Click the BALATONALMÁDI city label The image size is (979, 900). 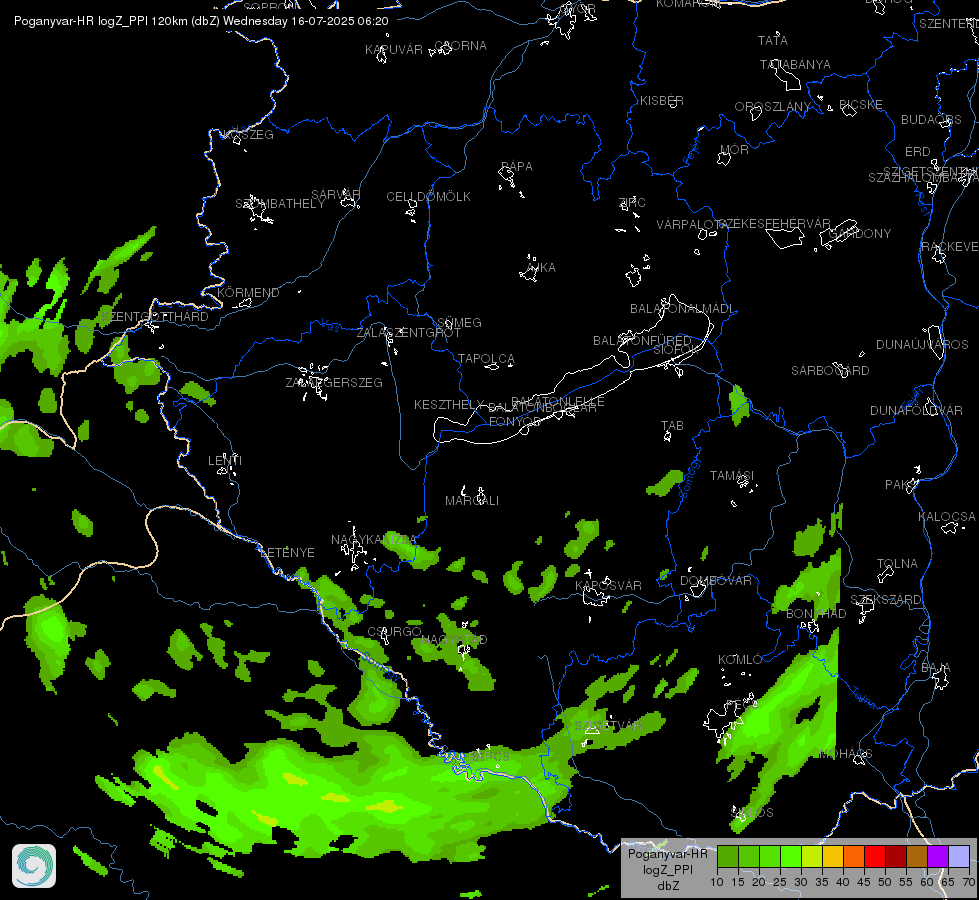pos(682,309)
